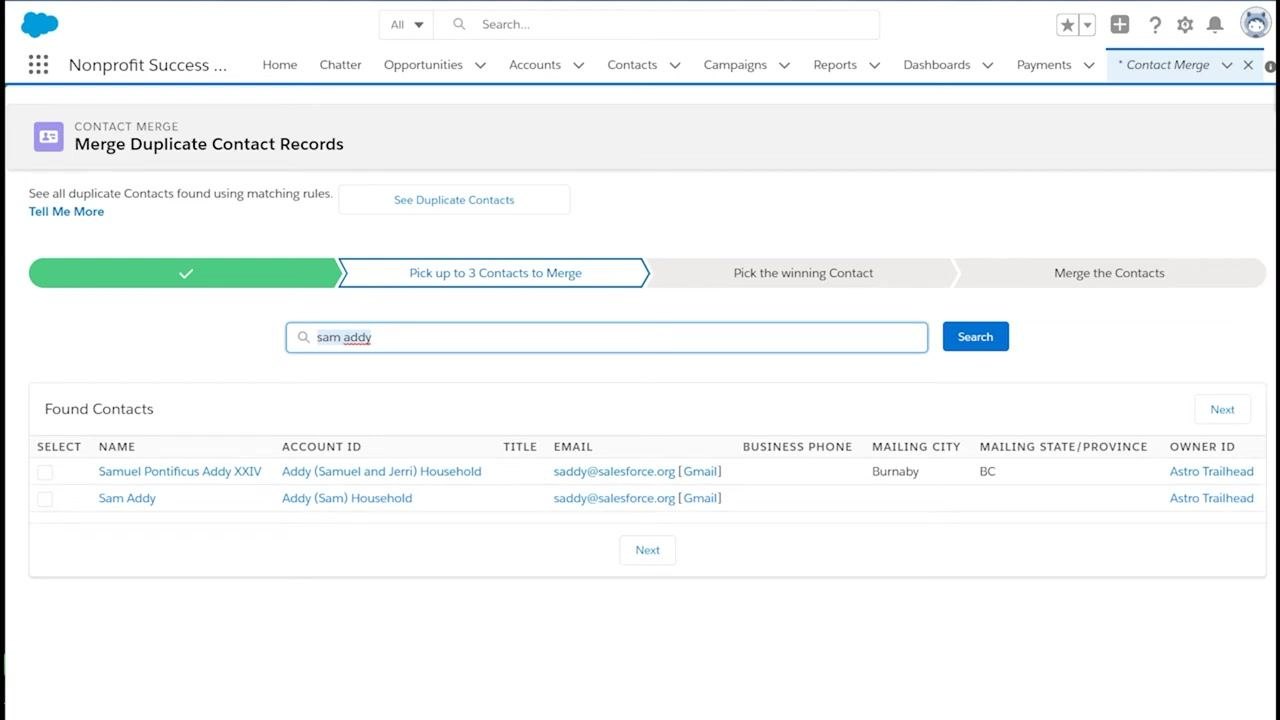Expand the Contact Merge tab dropdown chevron
This screenshot has width=1280, height=720.
tap(1226, 65)
